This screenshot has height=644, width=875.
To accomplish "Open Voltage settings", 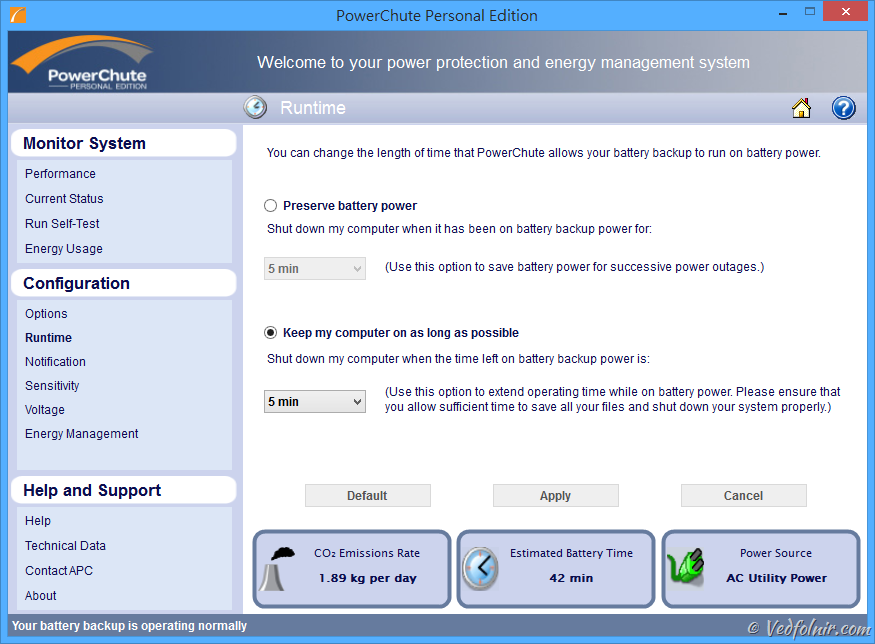I will point(45,410).
